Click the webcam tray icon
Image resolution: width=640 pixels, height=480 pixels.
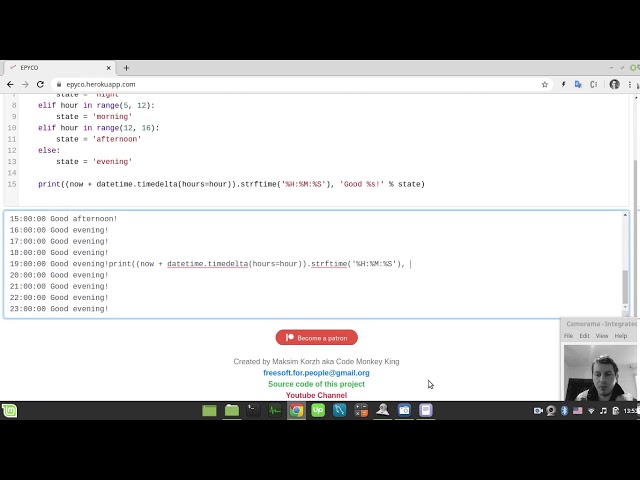click(x=551, y=411)
